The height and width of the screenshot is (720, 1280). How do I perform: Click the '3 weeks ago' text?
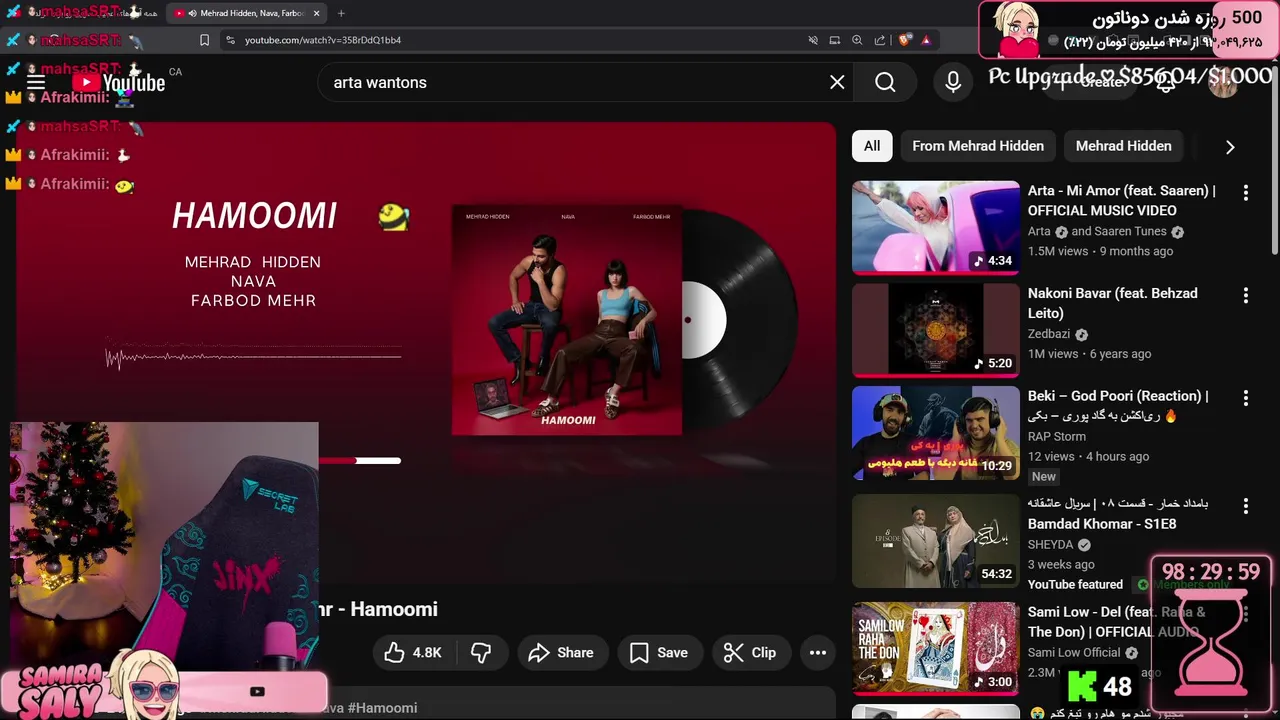coord(1061,565)
